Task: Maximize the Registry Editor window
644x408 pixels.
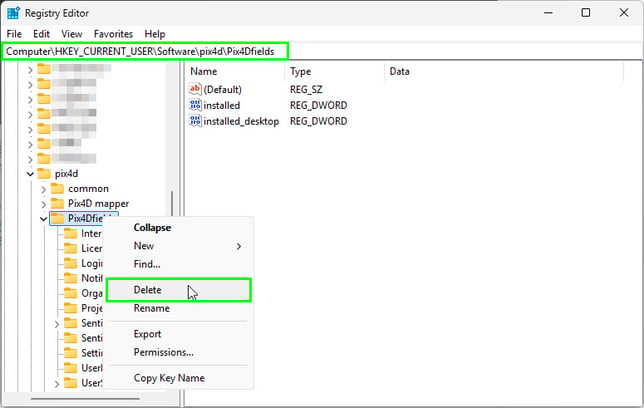Action: tap(586, 13)
